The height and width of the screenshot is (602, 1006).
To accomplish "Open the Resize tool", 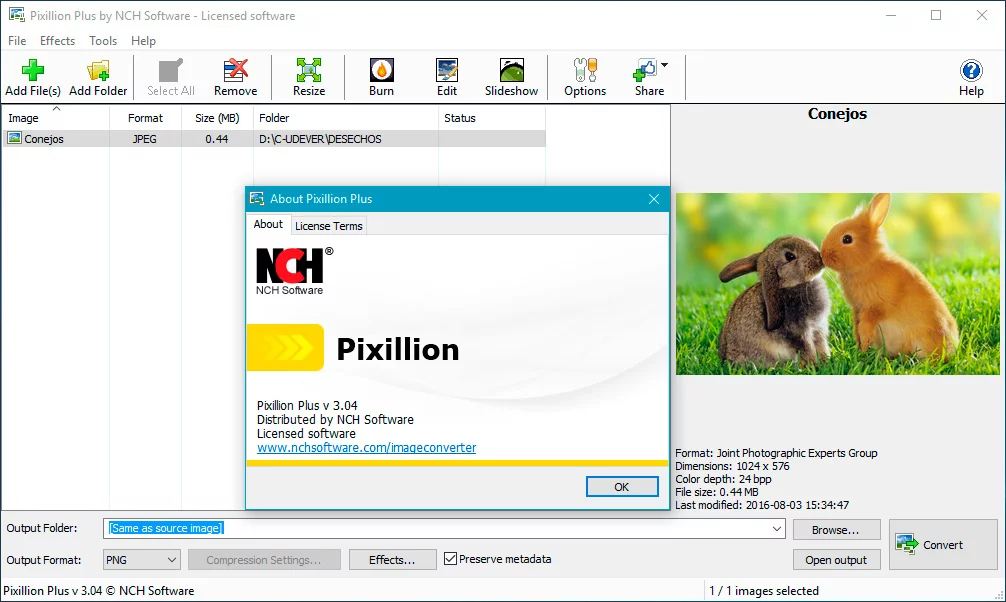I will coord(309,77).
